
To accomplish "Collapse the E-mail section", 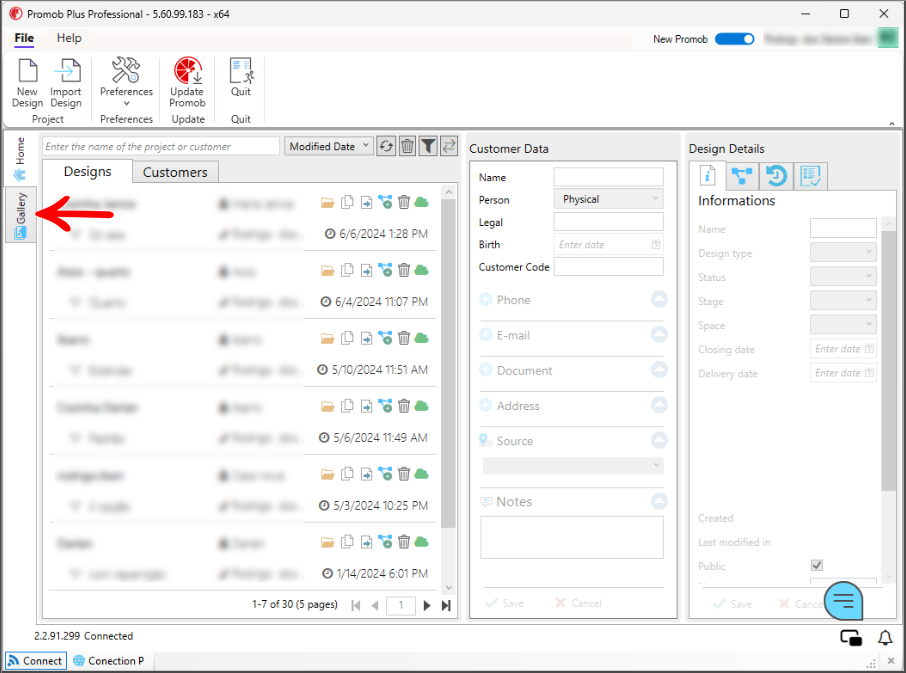I will pos(659,334).
